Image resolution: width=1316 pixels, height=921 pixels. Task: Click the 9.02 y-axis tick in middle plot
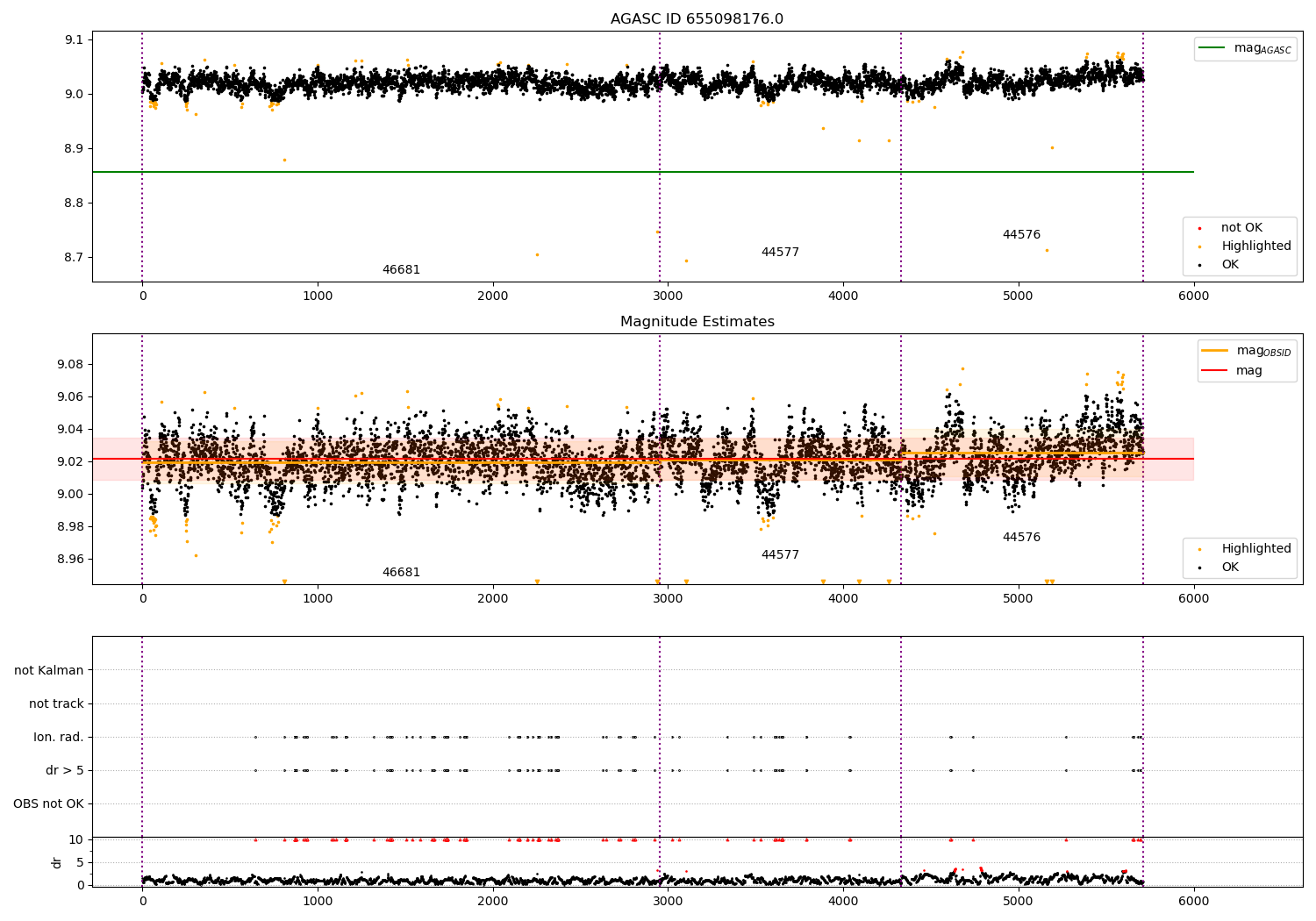(x=69, y=462)
